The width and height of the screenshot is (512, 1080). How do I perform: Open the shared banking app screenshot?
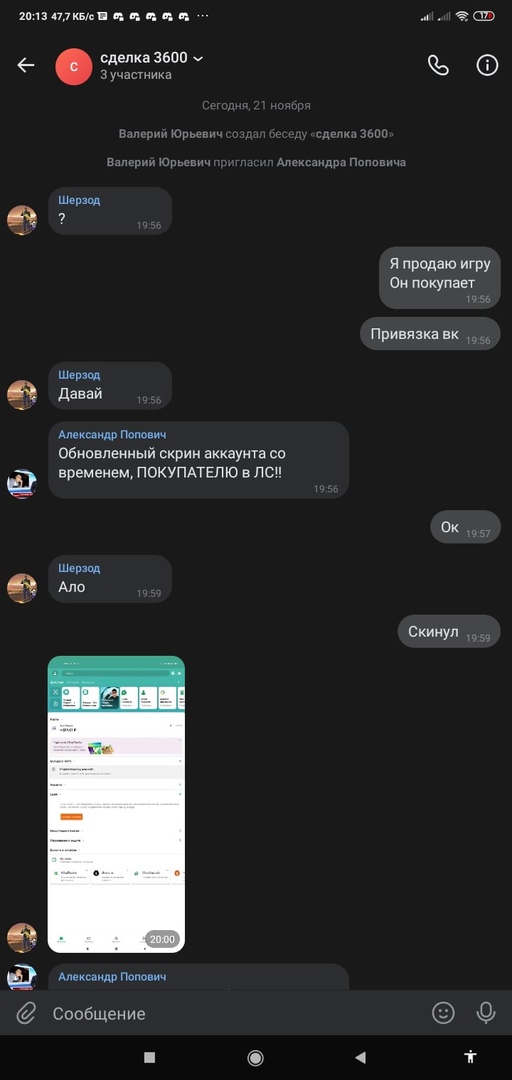click(x=116, y=804)
